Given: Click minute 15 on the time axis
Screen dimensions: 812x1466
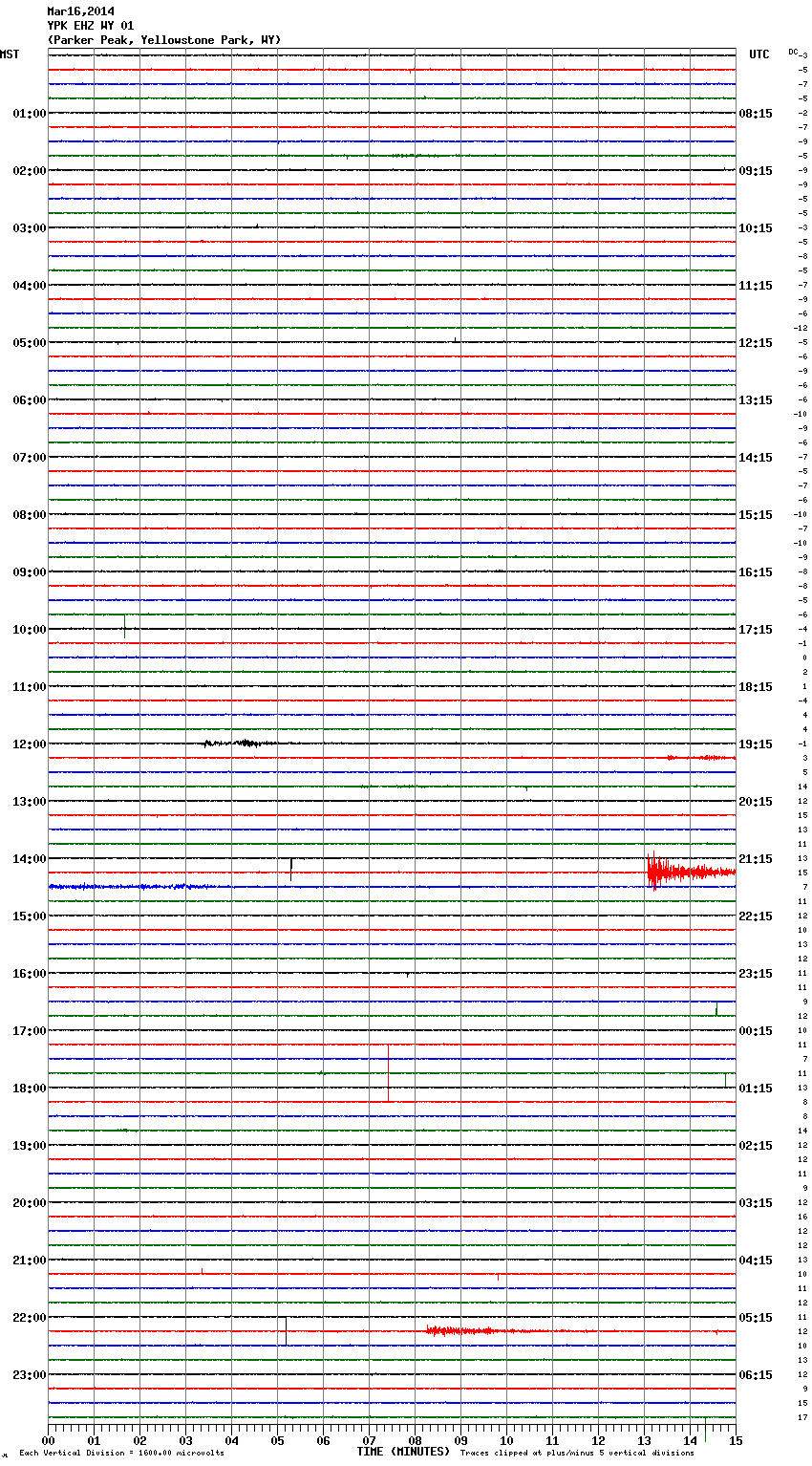Looking at the screenshot, I should [736, 1440].
